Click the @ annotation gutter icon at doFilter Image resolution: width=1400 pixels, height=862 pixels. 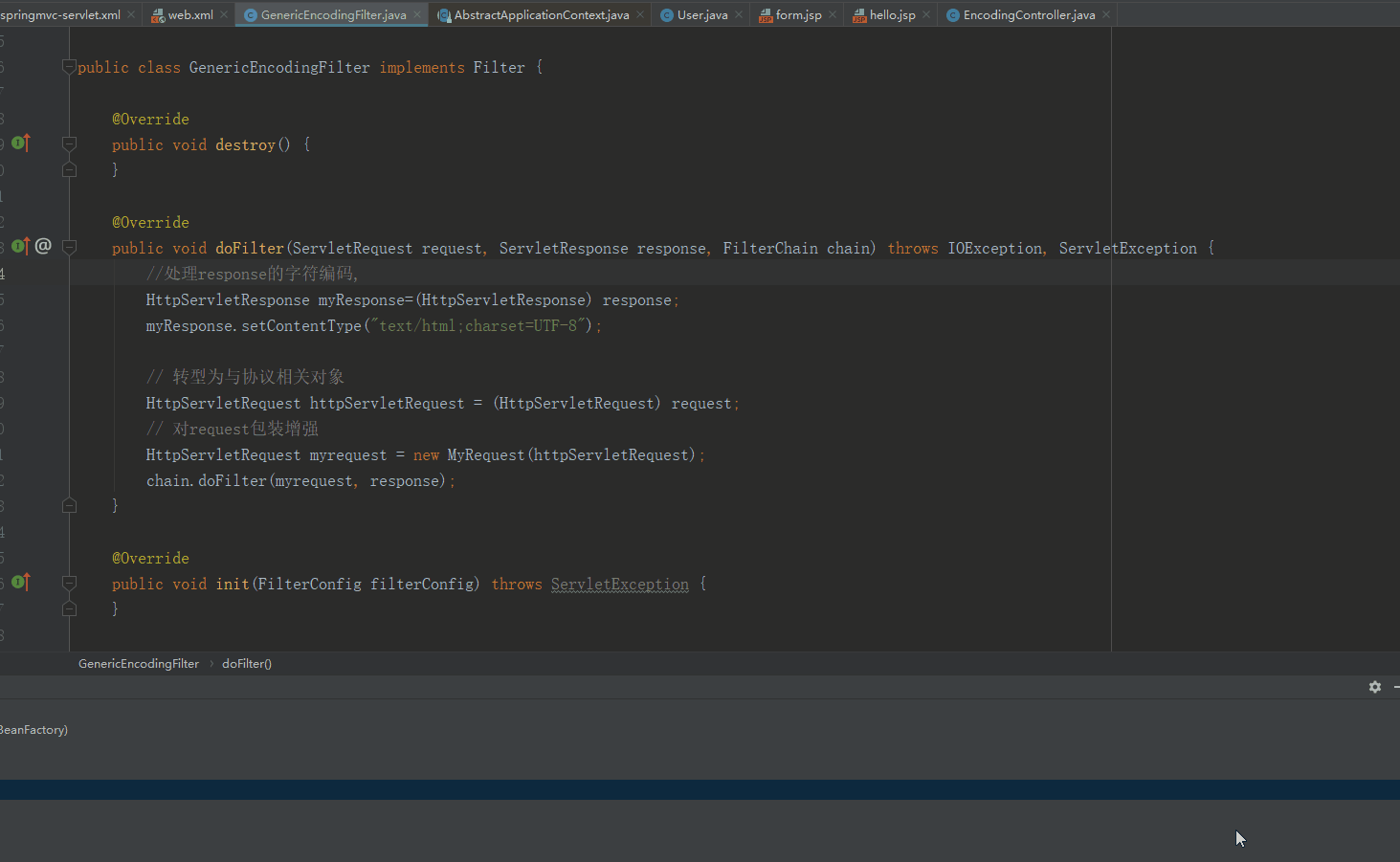pos(43,247)
